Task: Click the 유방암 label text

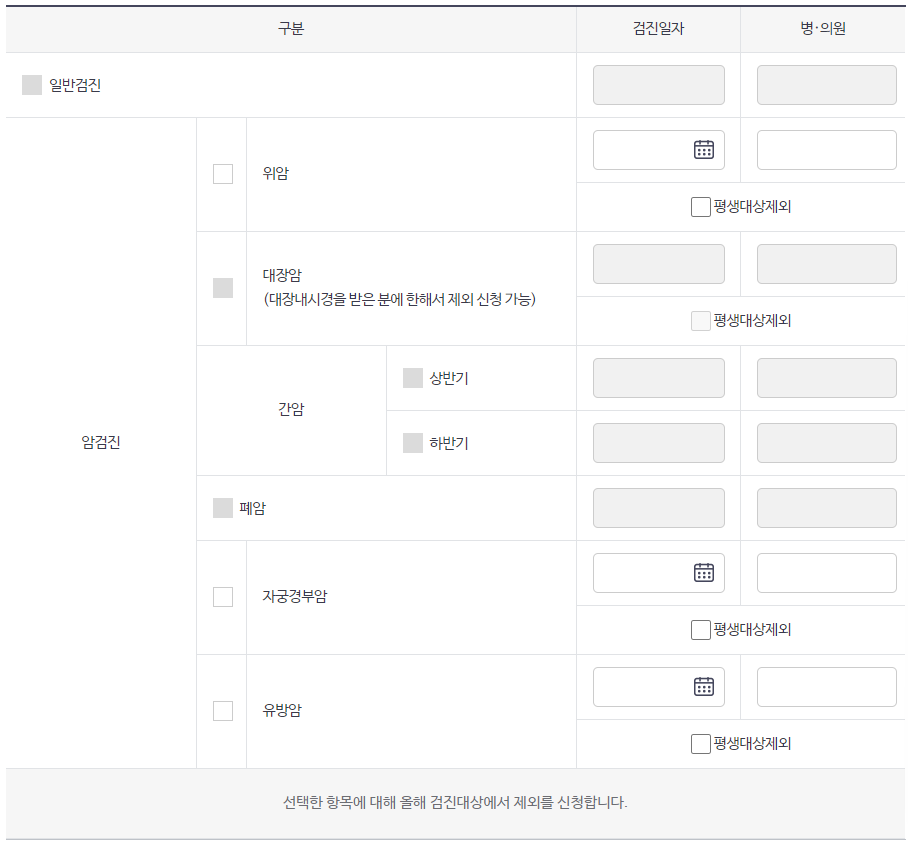Action: (x=282, y=710)
